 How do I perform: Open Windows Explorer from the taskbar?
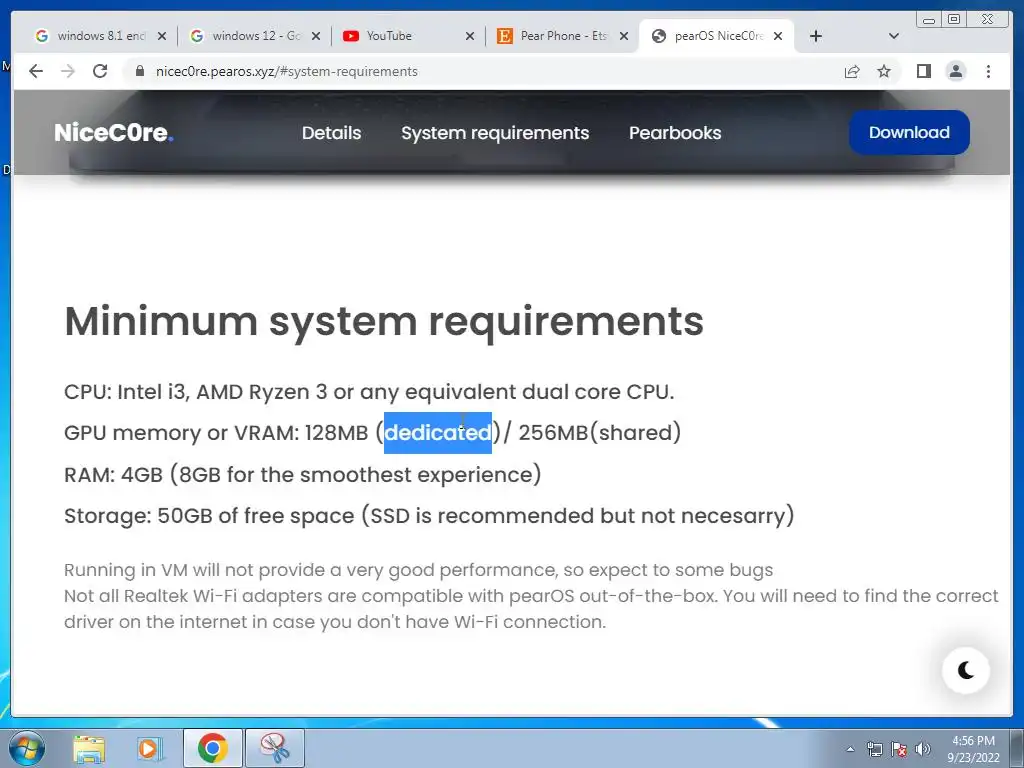(89, 748)
